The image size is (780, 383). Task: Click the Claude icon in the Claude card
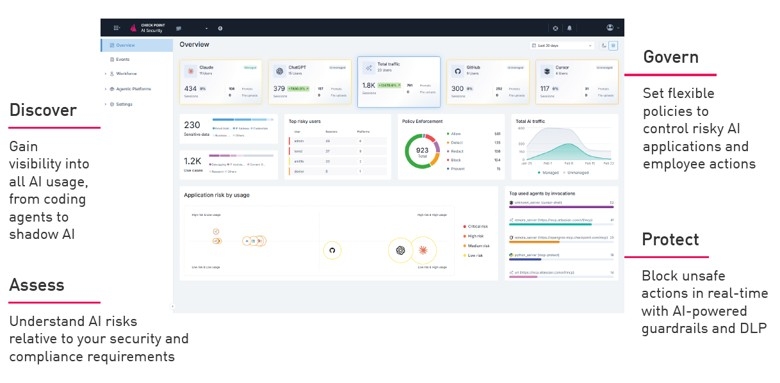pos(191,71)
